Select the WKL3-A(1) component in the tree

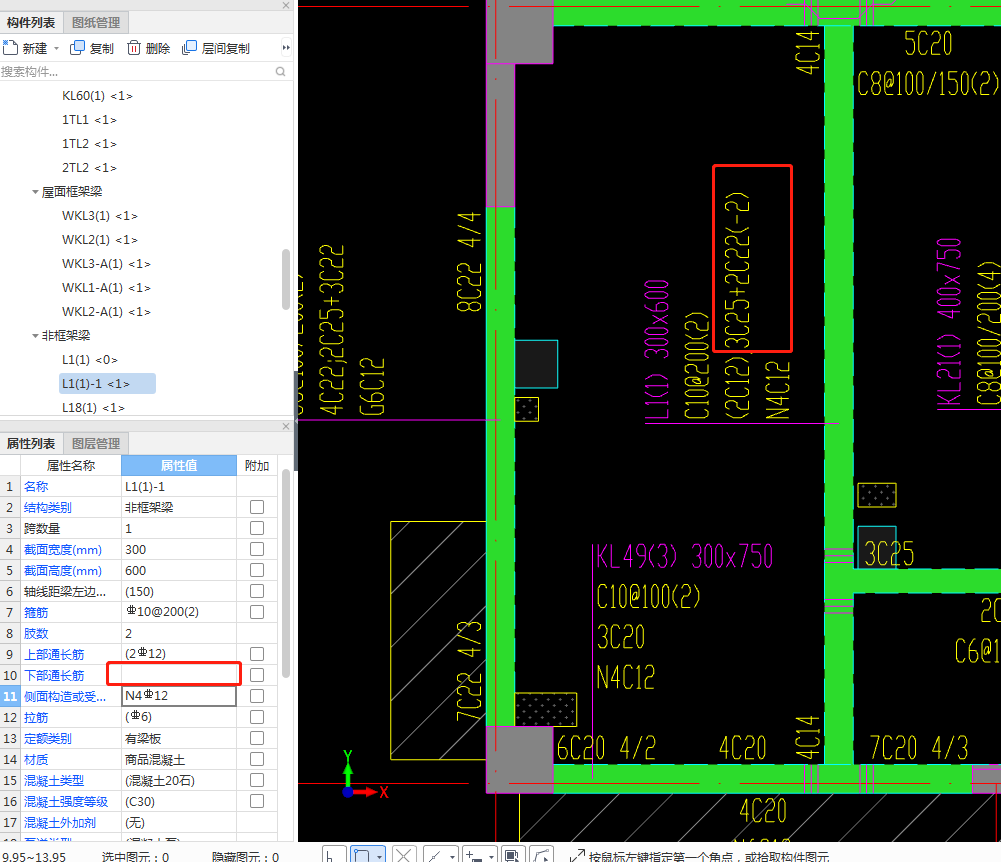pos(106,264)
